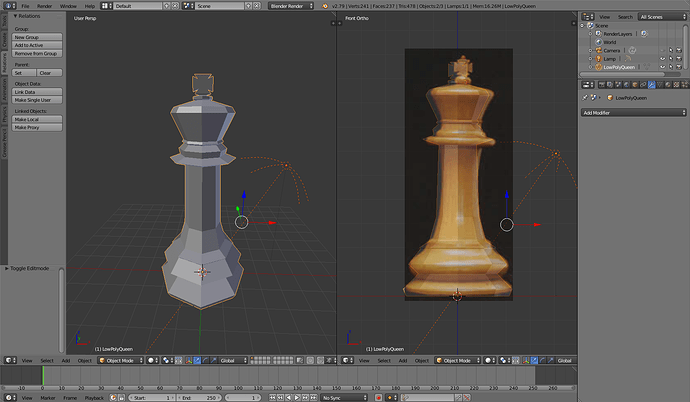Click the Camera object icon in outliner
690x402 pixels.
click(x=598, y=51)
